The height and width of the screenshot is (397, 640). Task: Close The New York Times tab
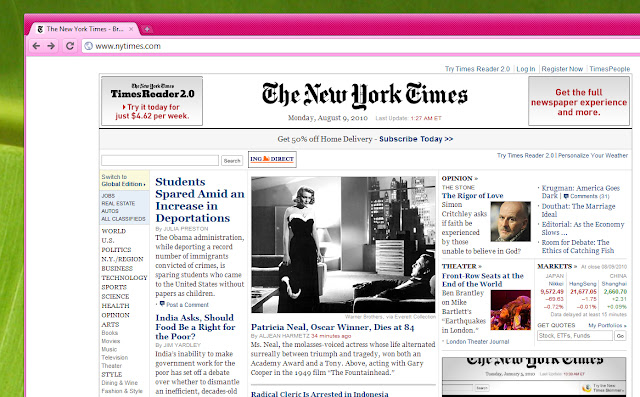[131, 29]
